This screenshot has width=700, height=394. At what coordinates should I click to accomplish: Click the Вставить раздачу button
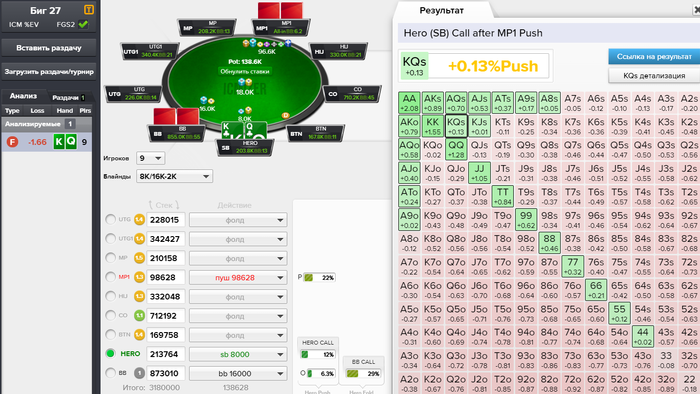49,48
